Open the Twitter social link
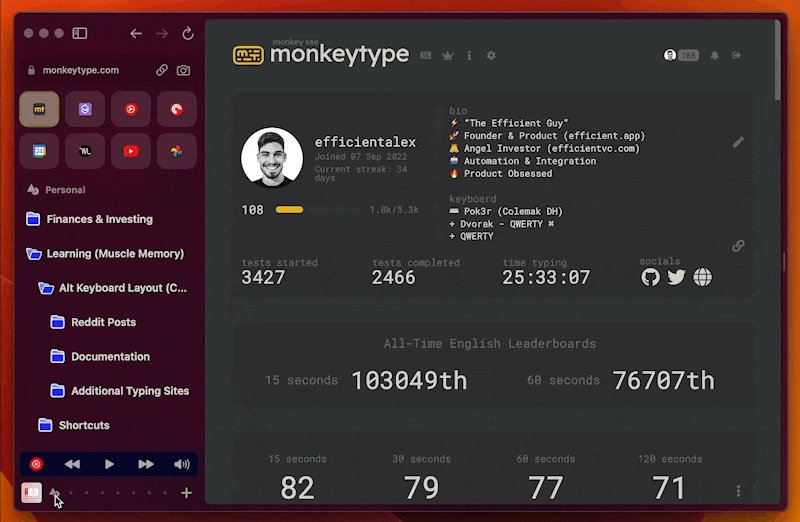 point(677,277)
